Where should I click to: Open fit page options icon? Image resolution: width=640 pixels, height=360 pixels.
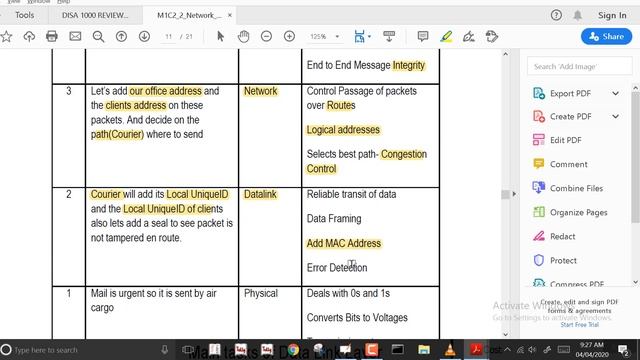(361, 36)
